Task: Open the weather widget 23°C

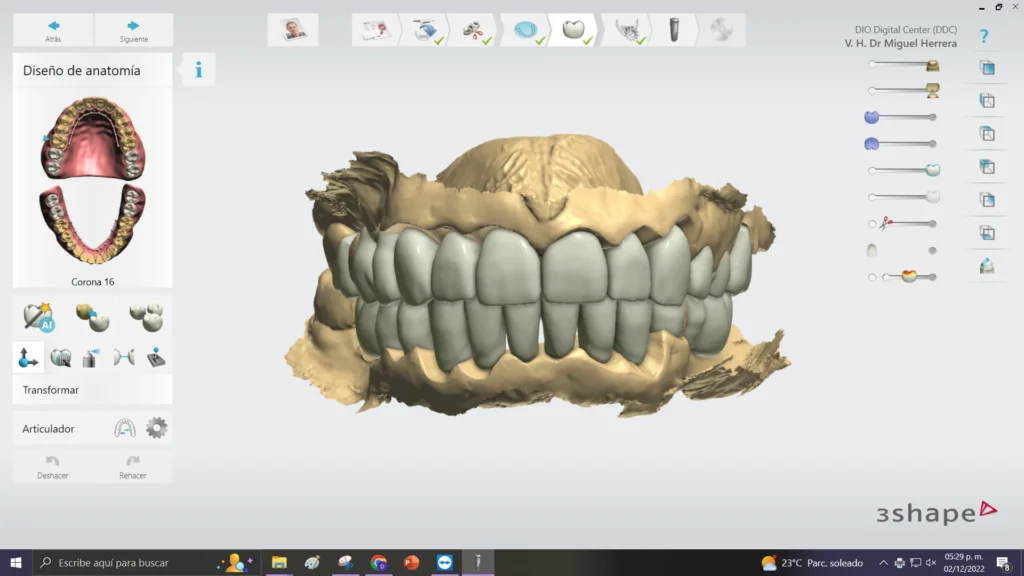Action: tap(812, 562)
